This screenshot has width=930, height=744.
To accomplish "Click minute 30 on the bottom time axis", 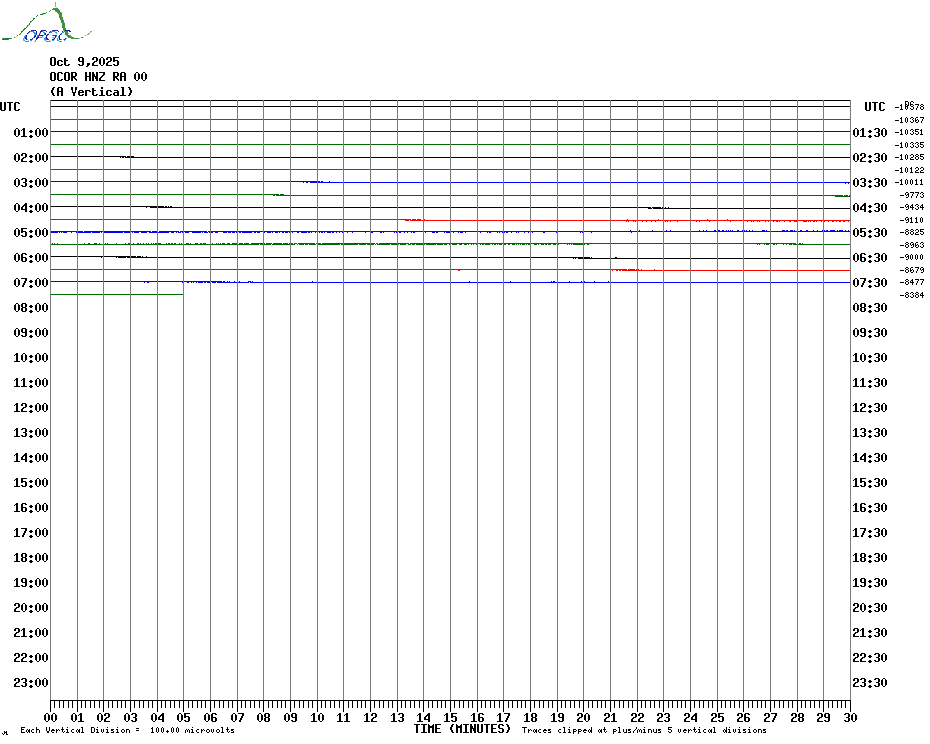I will point(849,718).
